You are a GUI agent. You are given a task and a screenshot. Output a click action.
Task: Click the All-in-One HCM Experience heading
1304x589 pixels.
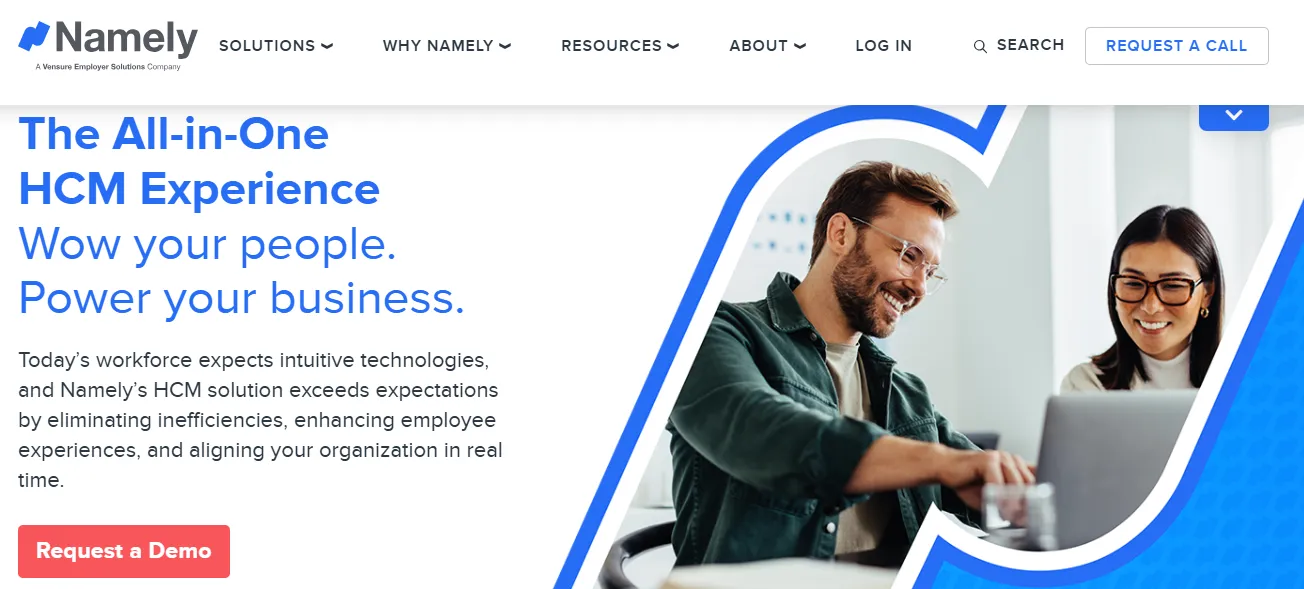(x=199, y=160)
